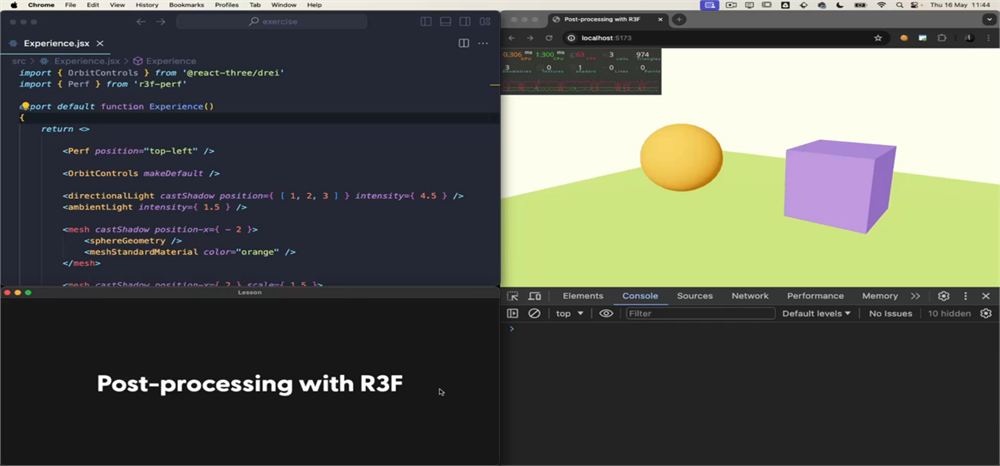This screenshot has width=1000, height=466.
Task: View site information for localhost
Action: [x=572, y=38]
